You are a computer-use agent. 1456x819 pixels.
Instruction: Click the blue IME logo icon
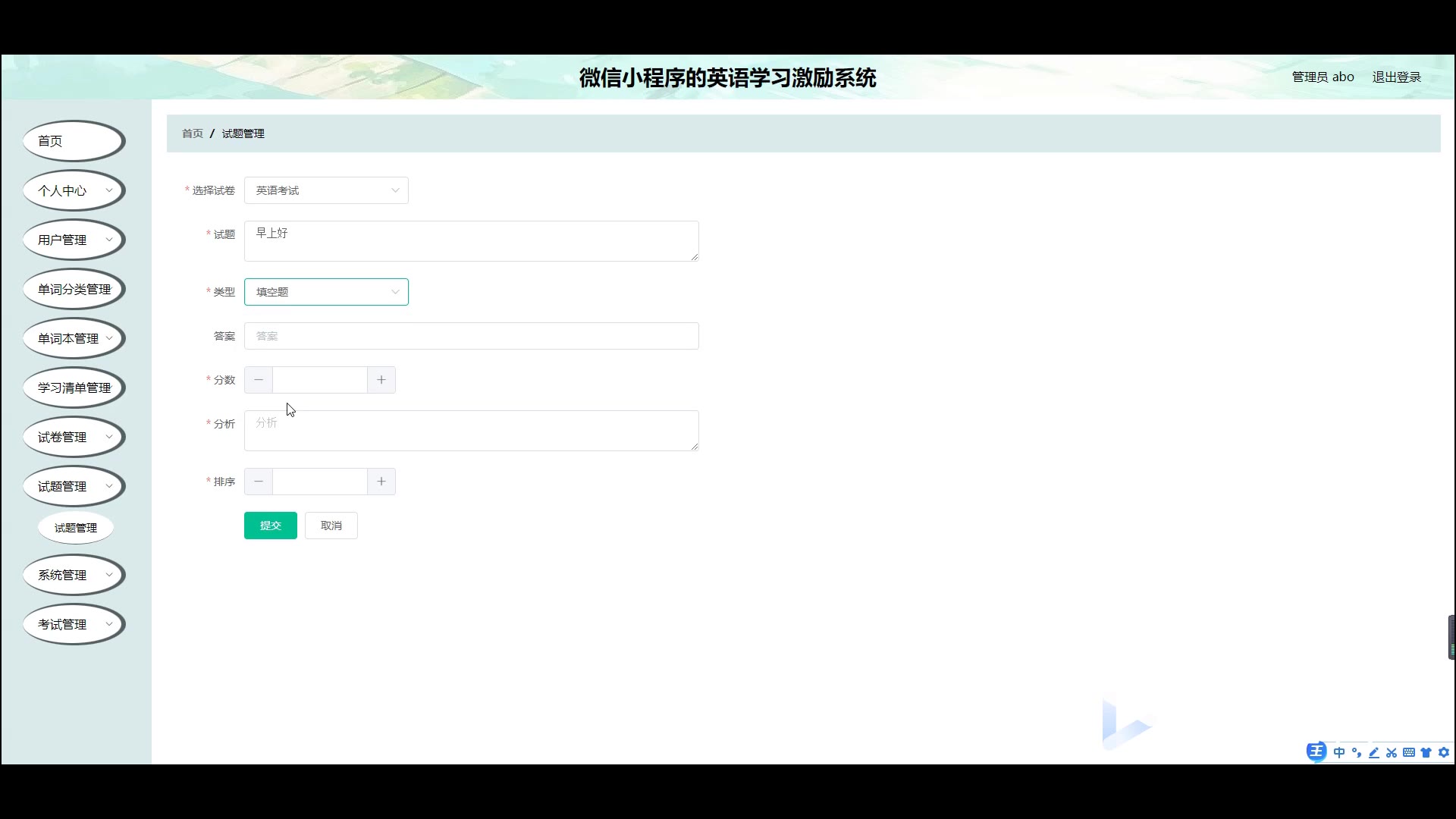pos(1316,752)
